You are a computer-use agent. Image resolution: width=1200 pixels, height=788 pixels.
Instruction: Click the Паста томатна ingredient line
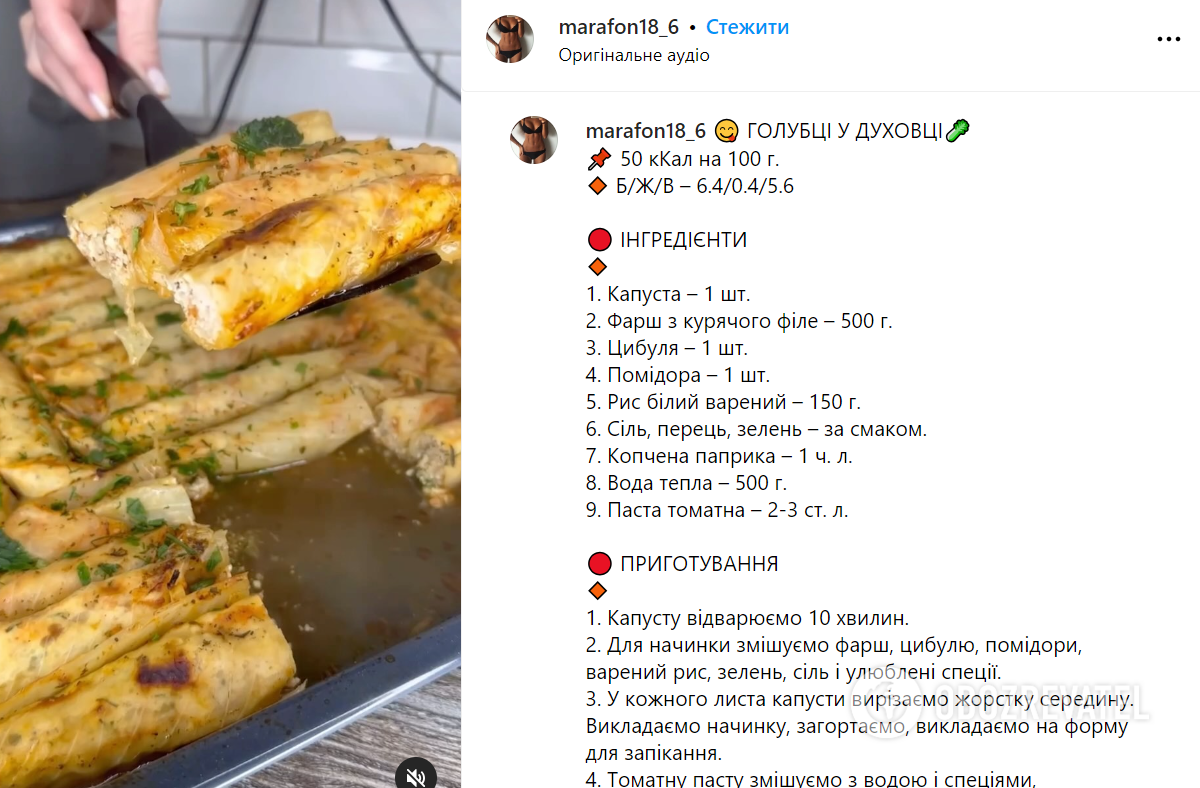pyautogui.click(x=717, y=511)
